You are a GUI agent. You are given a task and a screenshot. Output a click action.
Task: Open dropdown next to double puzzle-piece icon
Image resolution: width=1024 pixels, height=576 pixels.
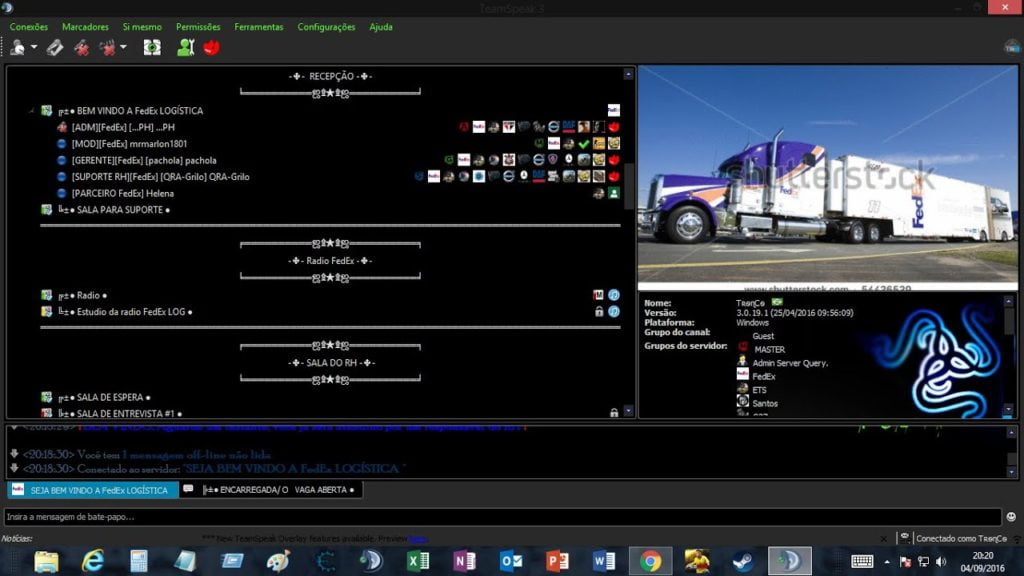(123, 48)
